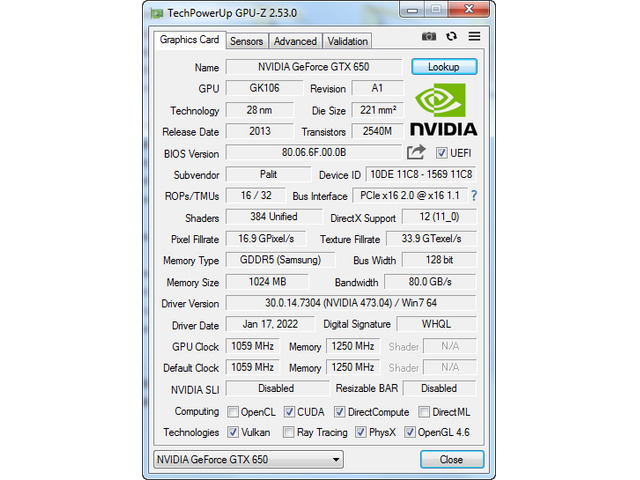Click the NVIDIA SLI value Disabled
640x480 pixels.
(x=277, y=388)
